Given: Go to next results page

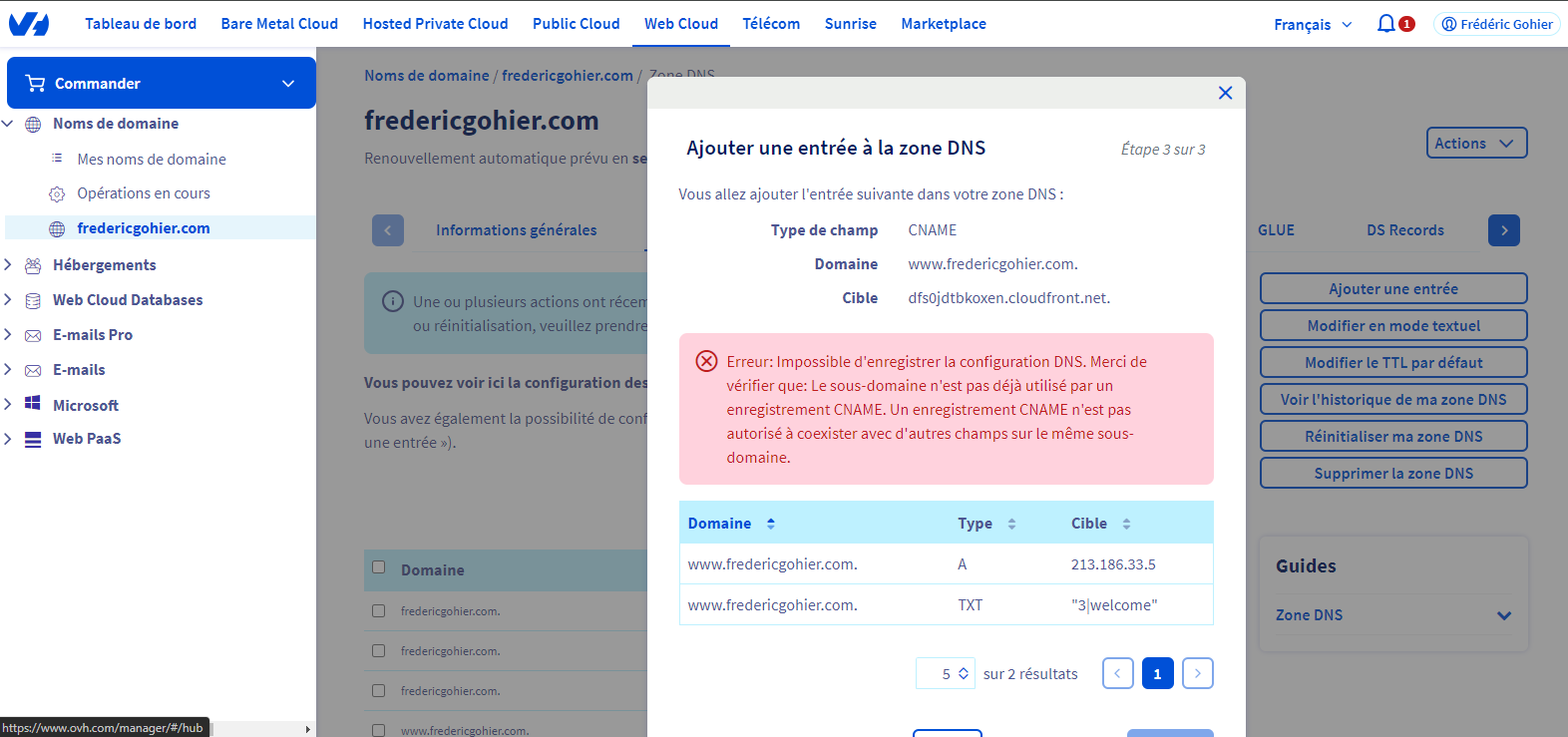Looking at the screenshot, I should coord(1198,673).
